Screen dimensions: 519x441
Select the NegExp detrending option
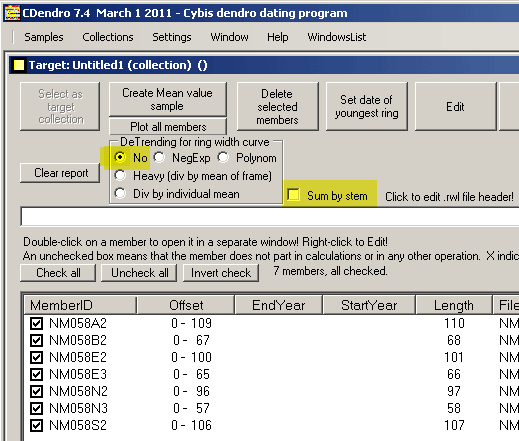pyautogui.click(x=159, y=157)
